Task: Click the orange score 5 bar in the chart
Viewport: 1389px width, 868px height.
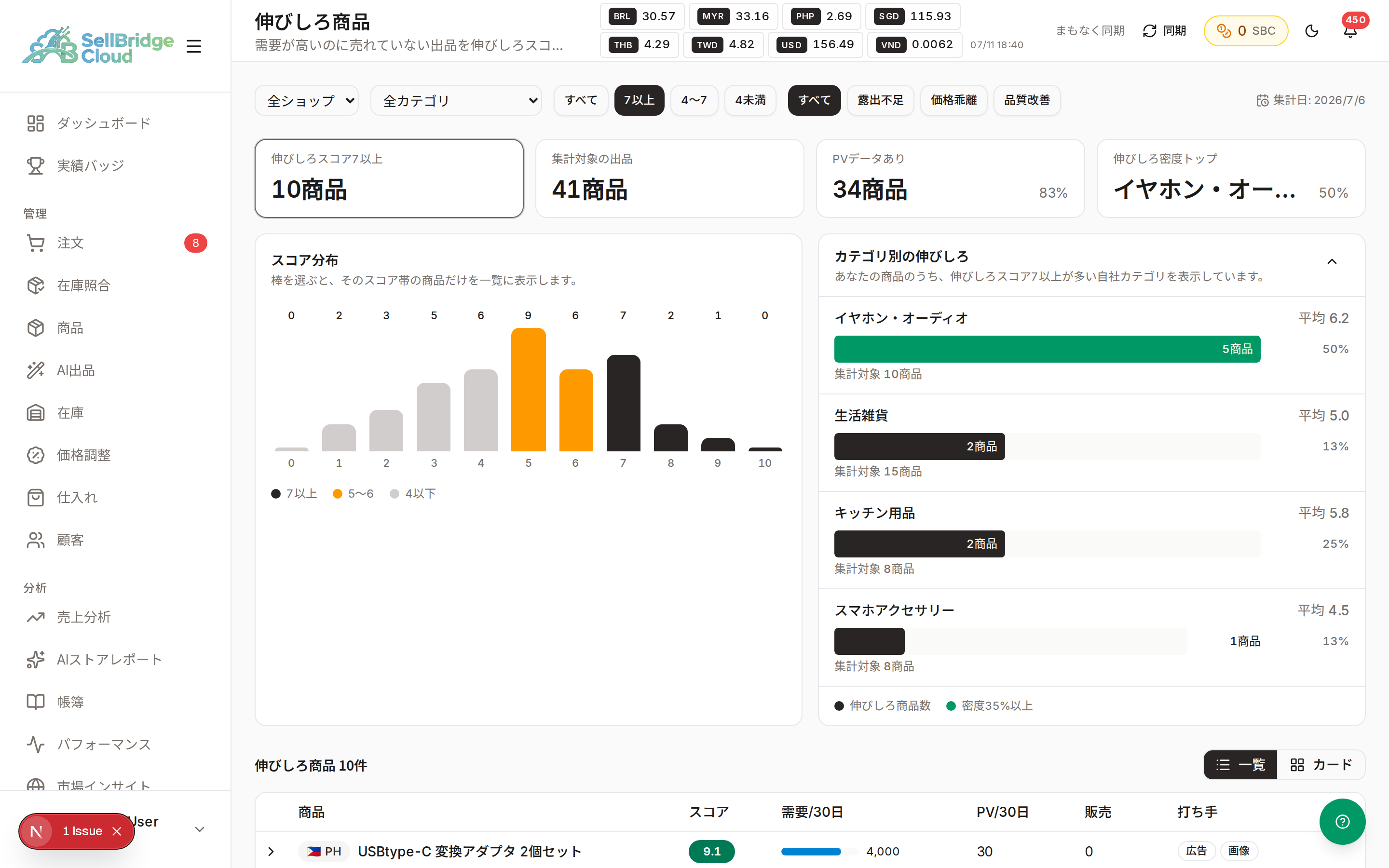Action: coord(528,390)
